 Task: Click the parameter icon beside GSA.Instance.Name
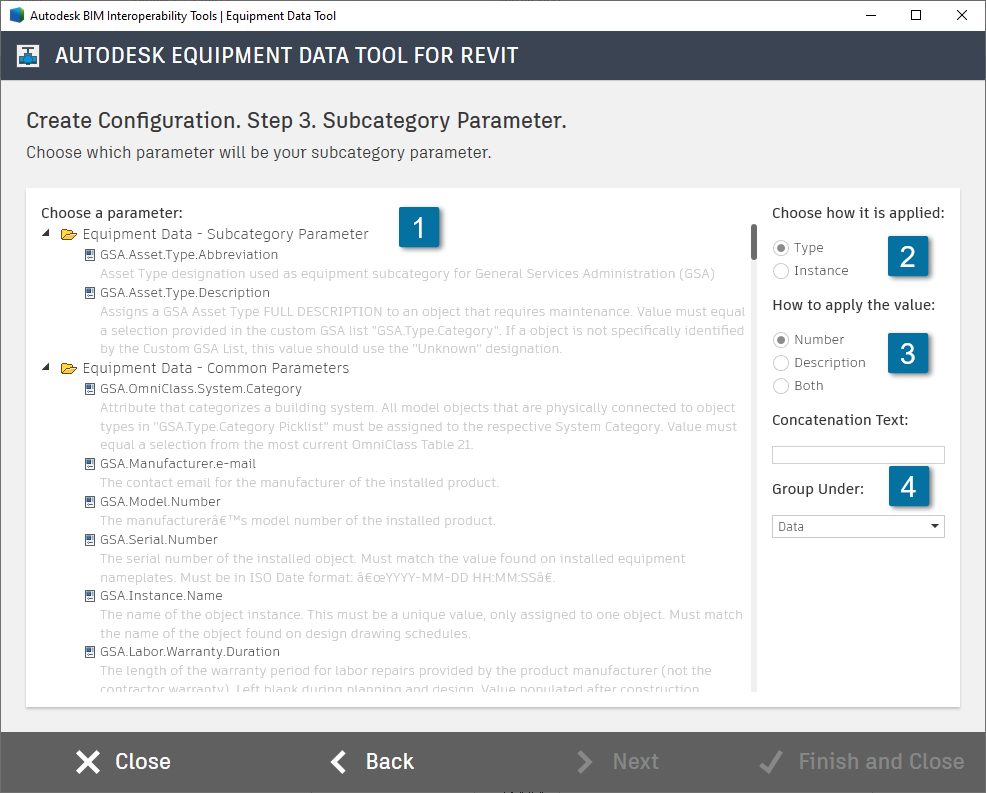tap(89, 595)
